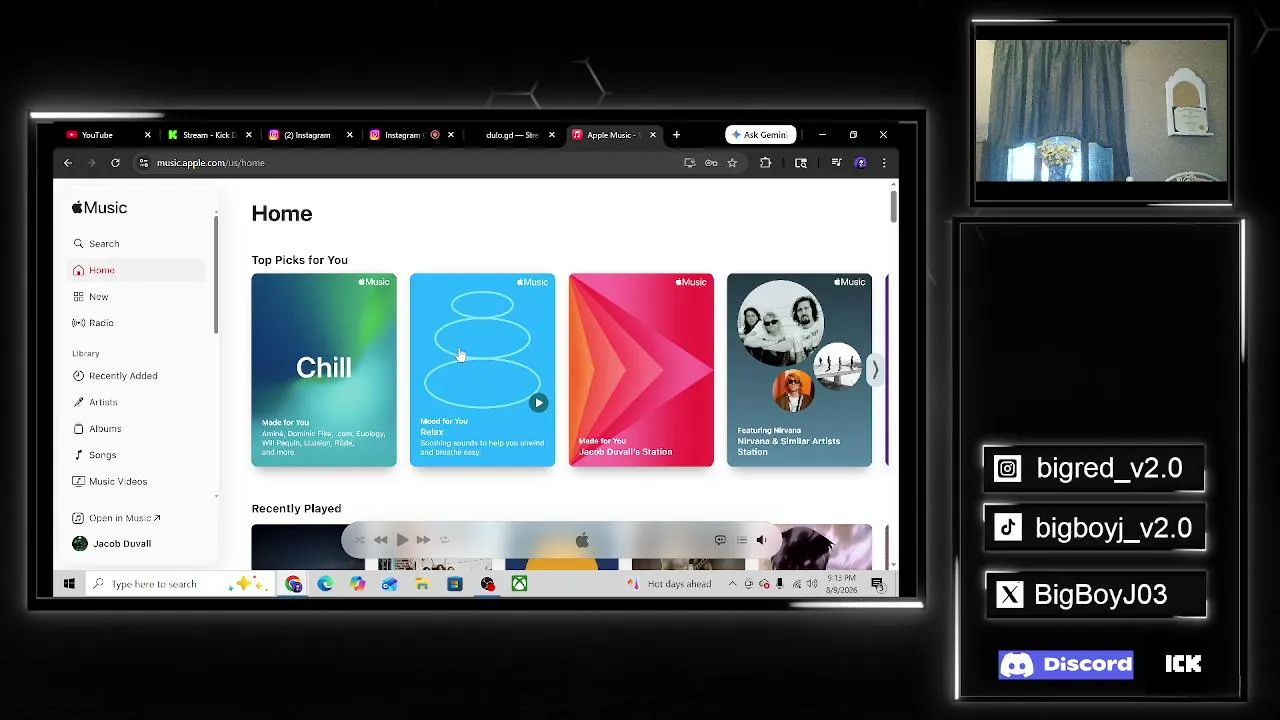Open Jacob Duvall's Station card

point(641,370)
